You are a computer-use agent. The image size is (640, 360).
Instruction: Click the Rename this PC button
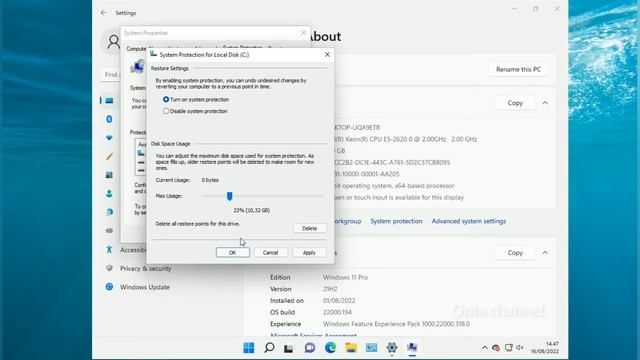(x=518, y=69)
